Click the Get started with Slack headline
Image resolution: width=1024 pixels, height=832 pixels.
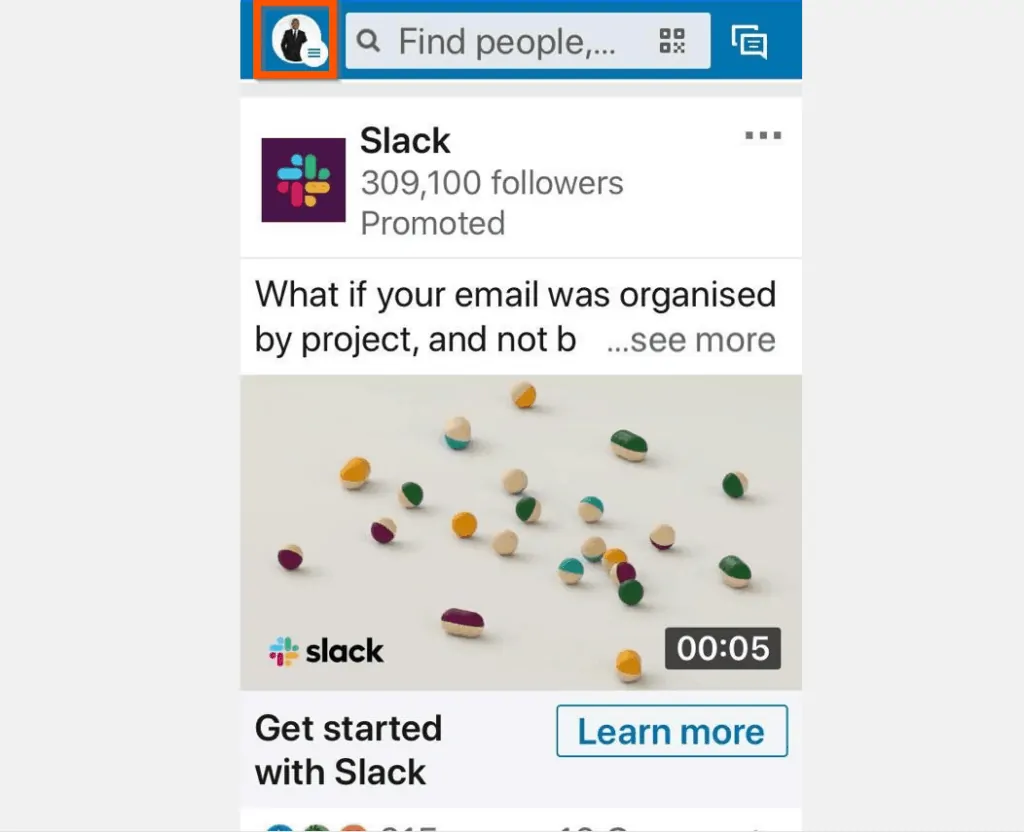click(349, 750)
